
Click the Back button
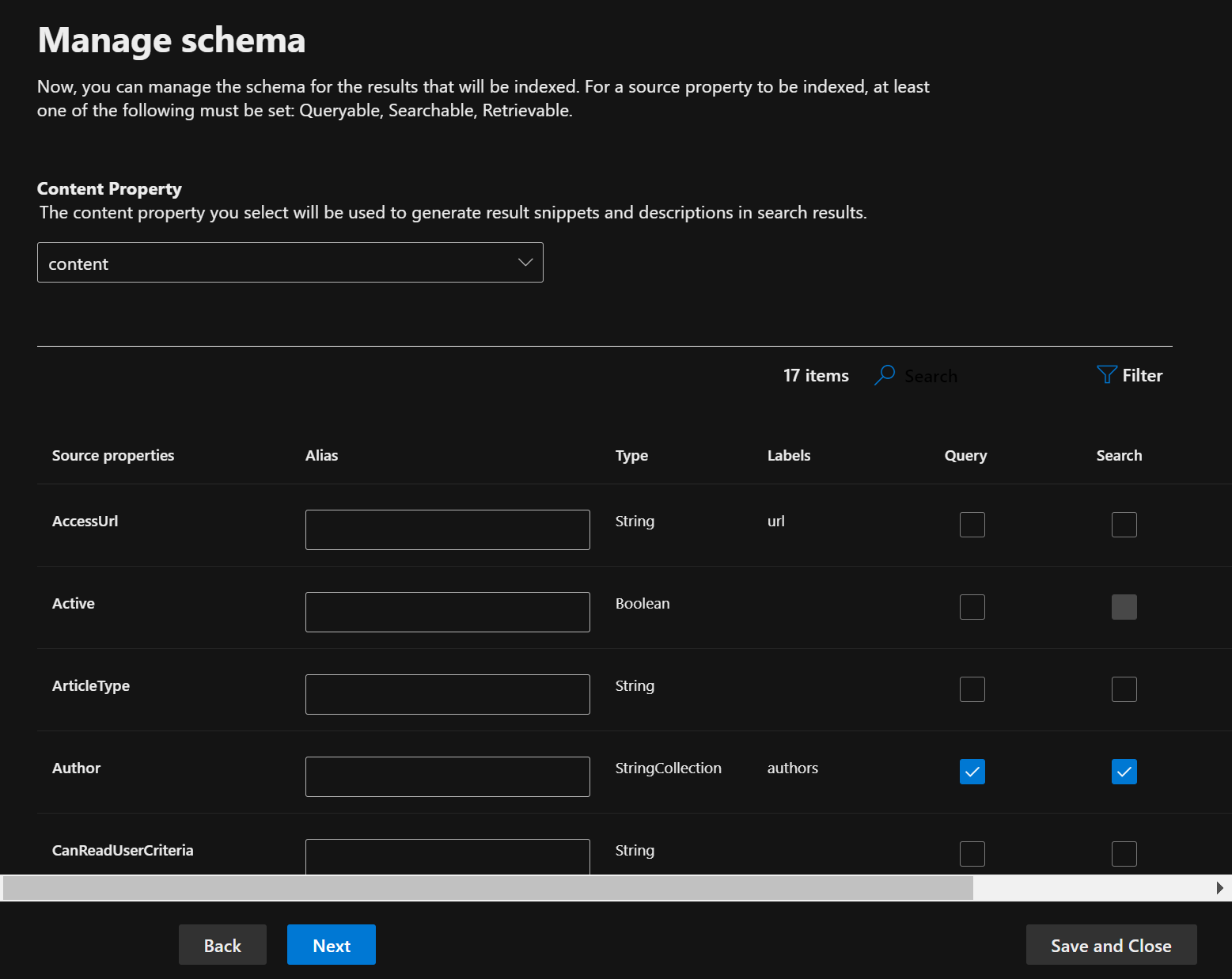[222, 944]
